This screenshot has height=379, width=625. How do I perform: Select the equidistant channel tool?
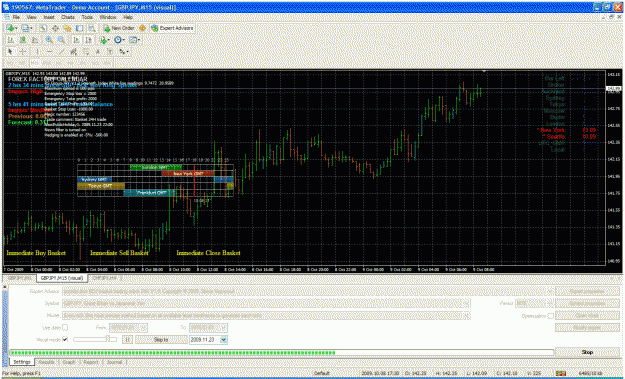pyautogui.click(x=73, y=51)
